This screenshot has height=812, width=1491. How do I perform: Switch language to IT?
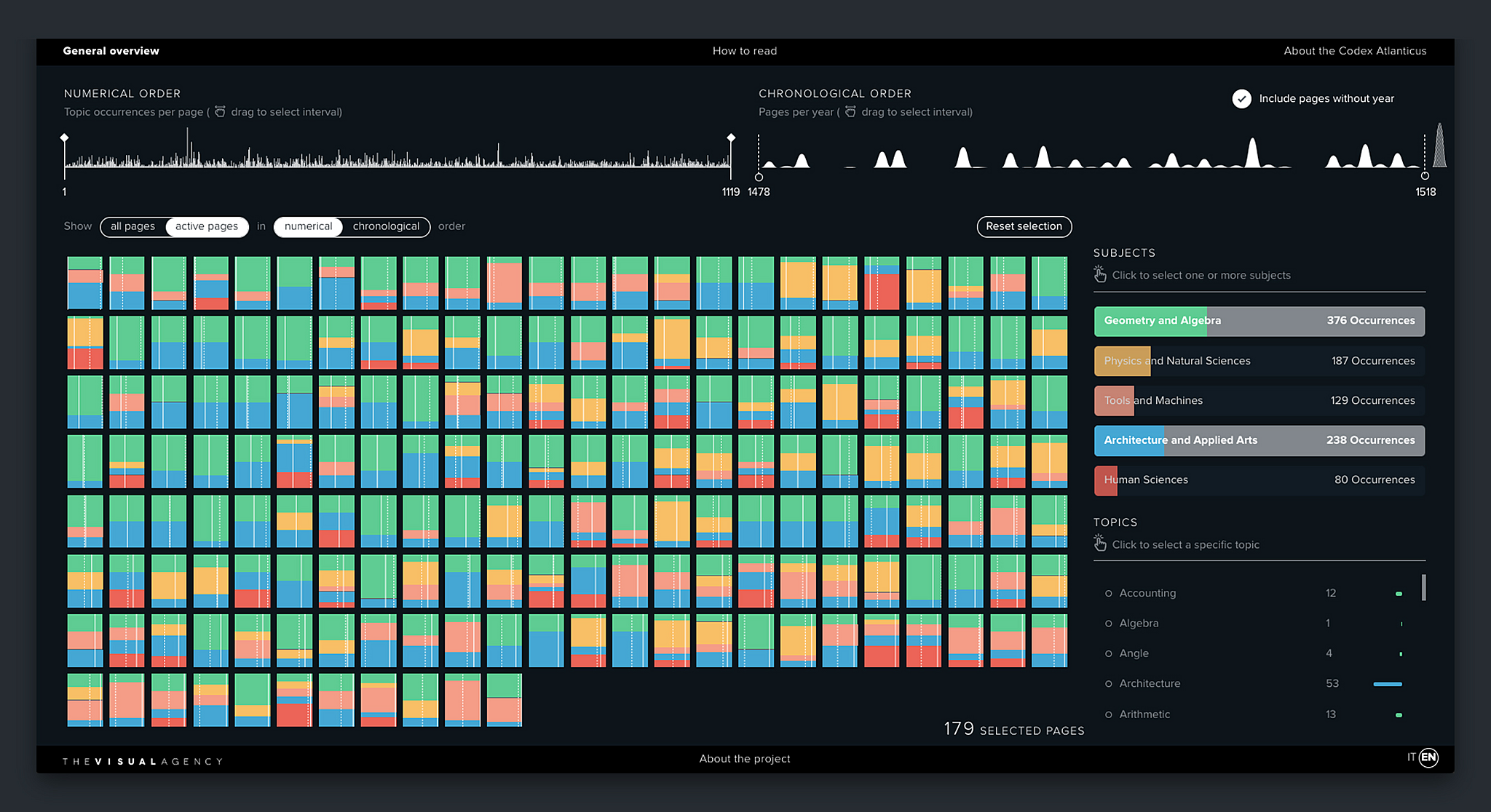[1412, 757]
